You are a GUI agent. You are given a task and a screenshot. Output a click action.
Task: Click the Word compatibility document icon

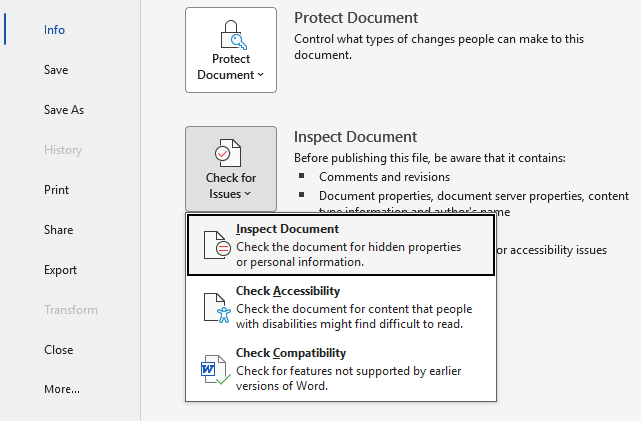pos(215,370)
